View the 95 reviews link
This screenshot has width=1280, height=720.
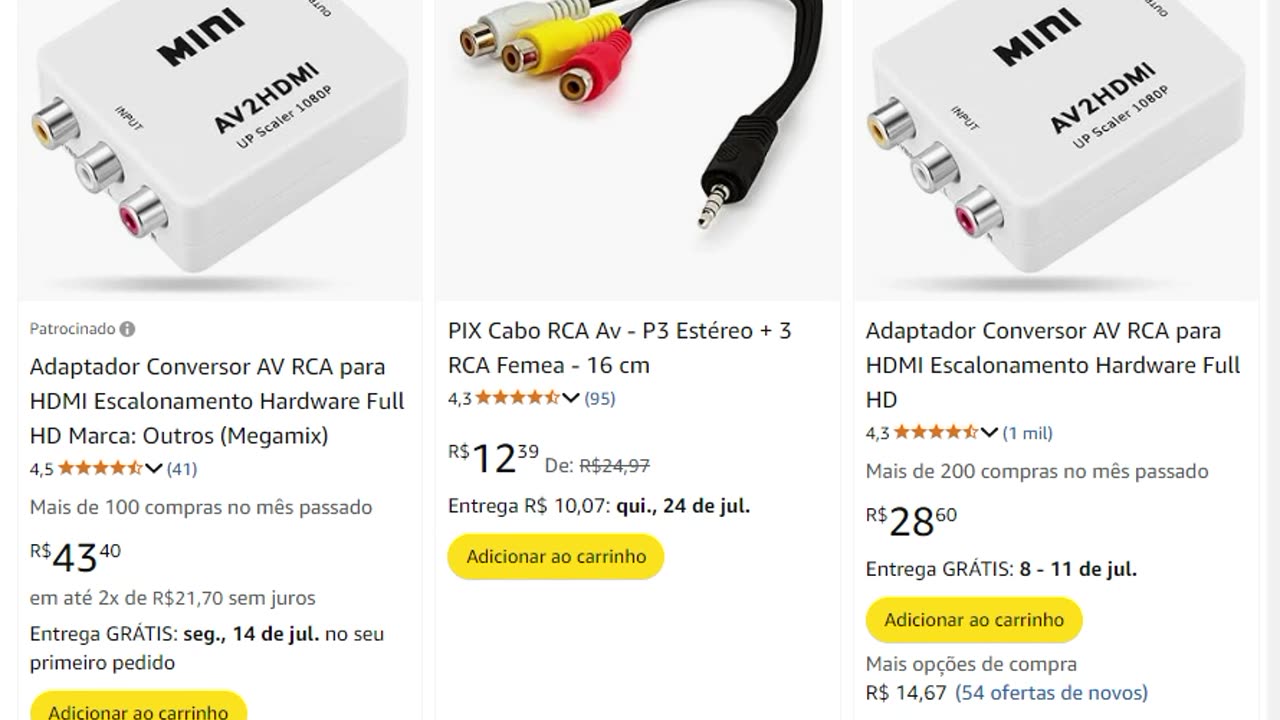[600, 398]
